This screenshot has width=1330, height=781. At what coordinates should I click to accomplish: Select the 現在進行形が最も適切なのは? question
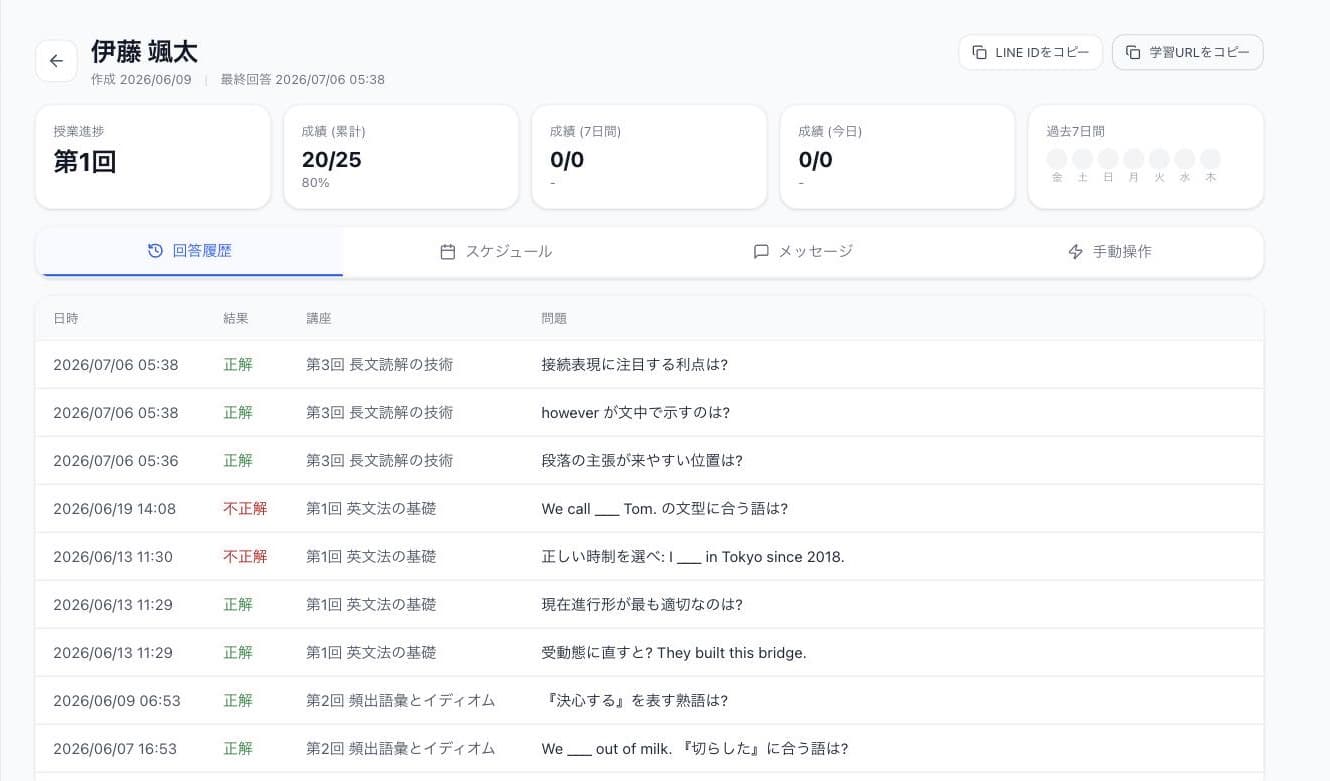click(642, 605)
